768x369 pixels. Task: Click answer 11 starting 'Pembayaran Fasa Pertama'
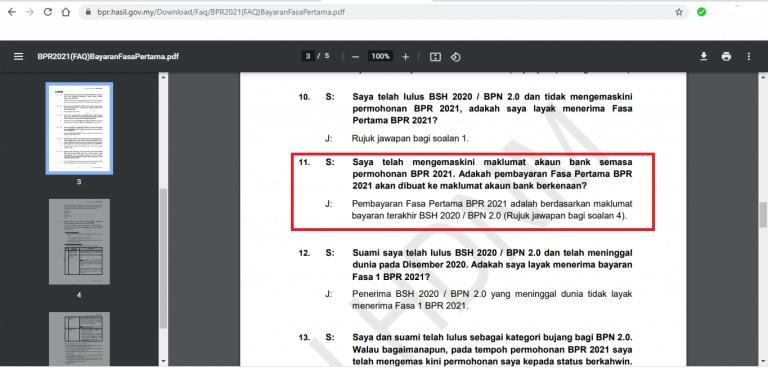coord(492,209)
